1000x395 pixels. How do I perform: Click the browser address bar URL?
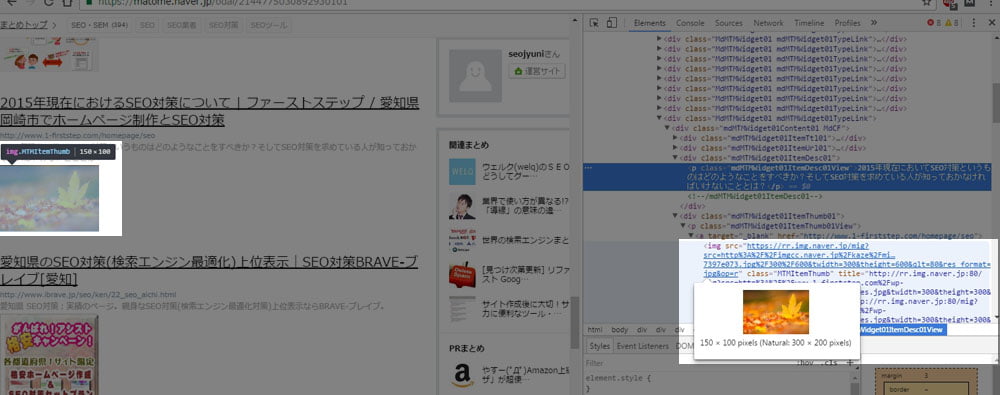(223, 3)
